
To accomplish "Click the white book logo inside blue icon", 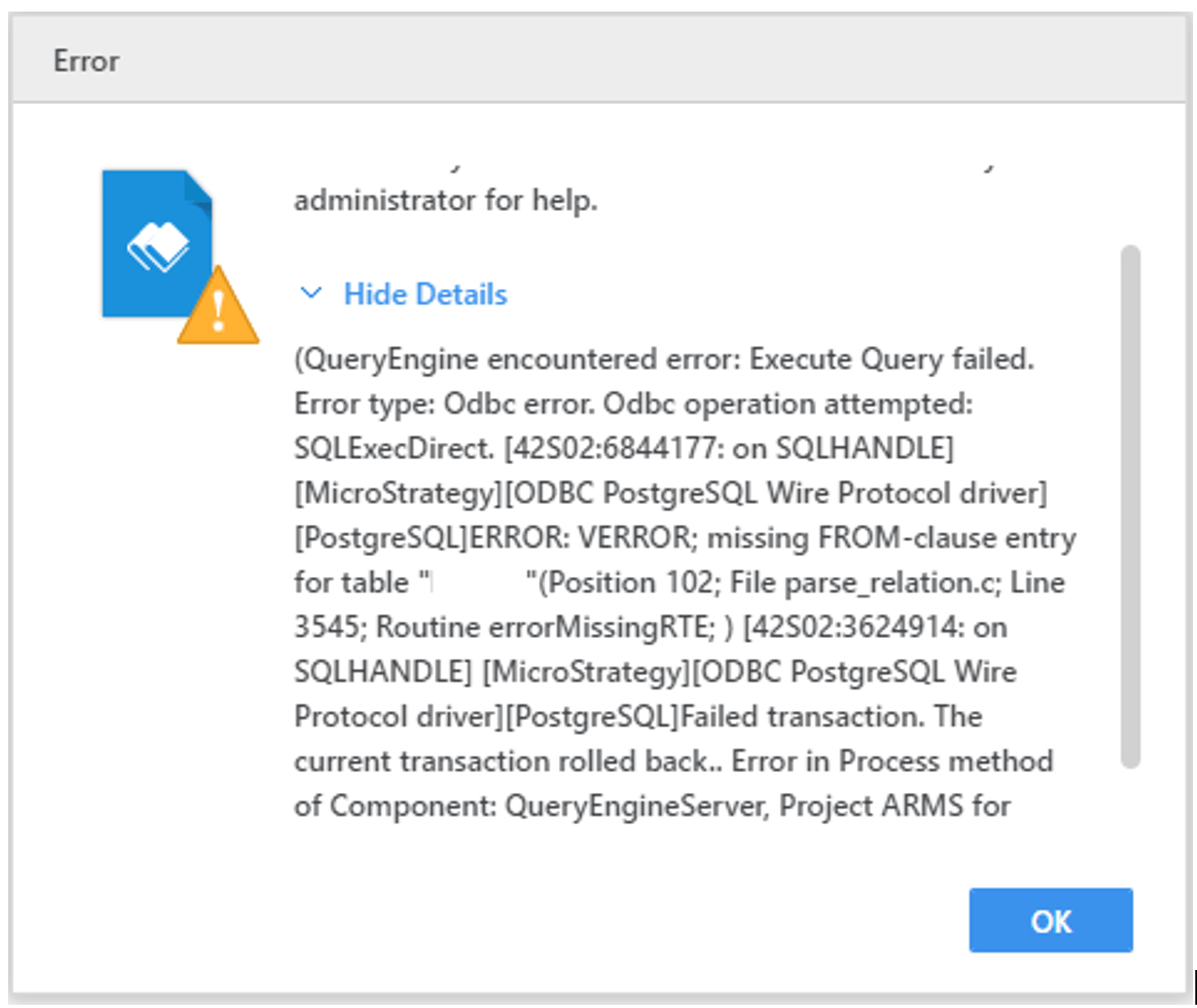I will (x=157, y=246).
